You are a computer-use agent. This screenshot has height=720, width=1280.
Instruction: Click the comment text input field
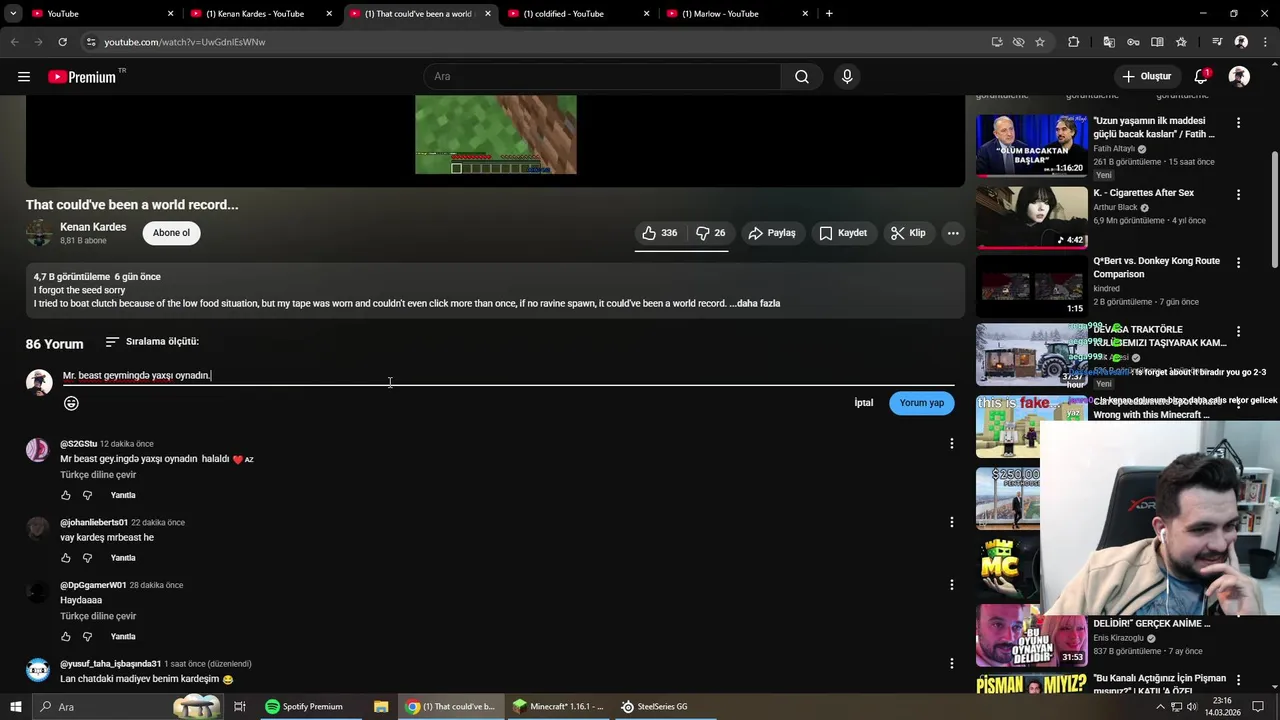coord(508,376)
